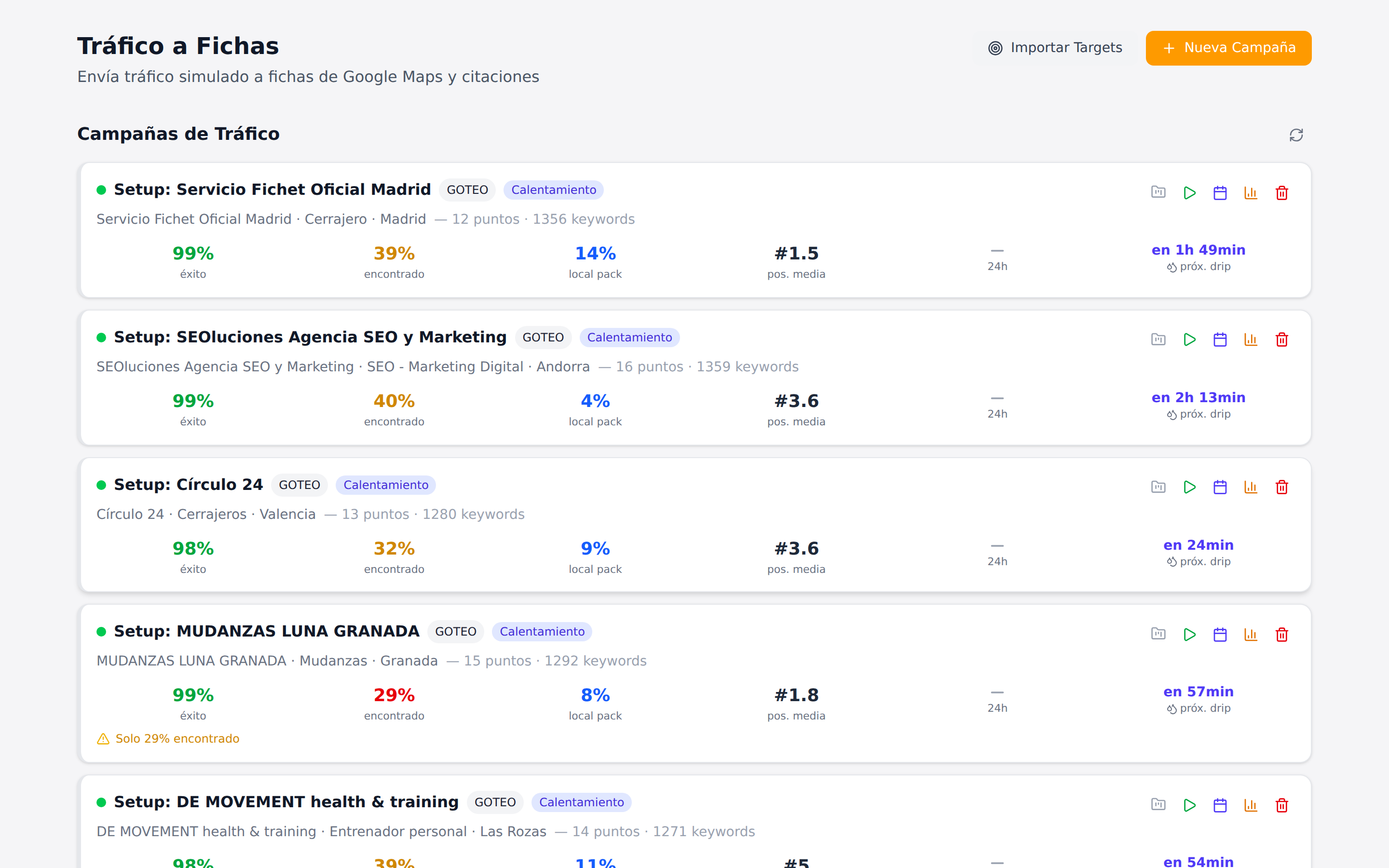Viewport: 1389px width, 868px height.
Task: Click the Calentamiento badge on Círculo 24
Action: 386,485
